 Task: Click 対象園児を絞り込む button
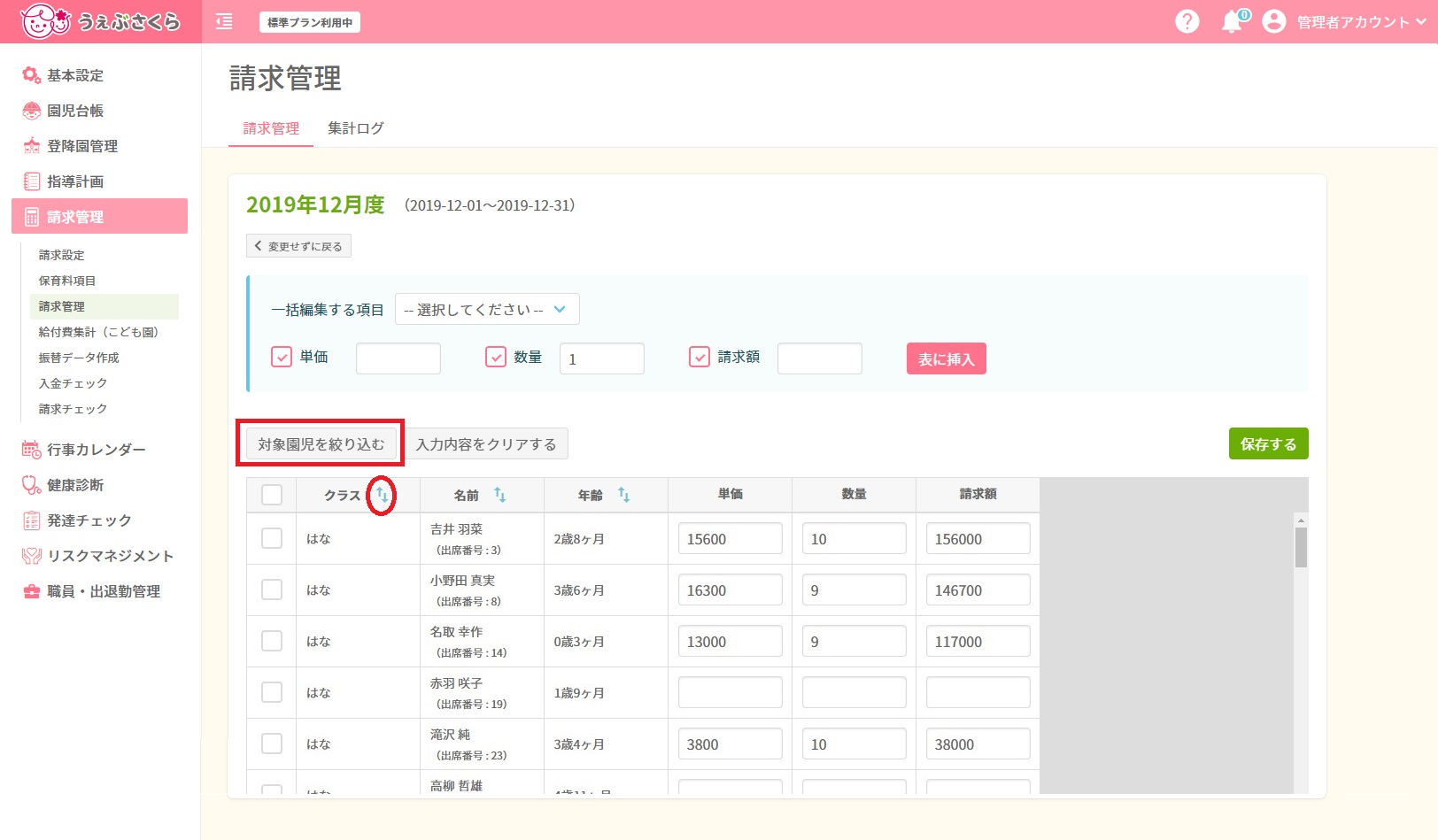pyautogui.click(x=321, y=444)
